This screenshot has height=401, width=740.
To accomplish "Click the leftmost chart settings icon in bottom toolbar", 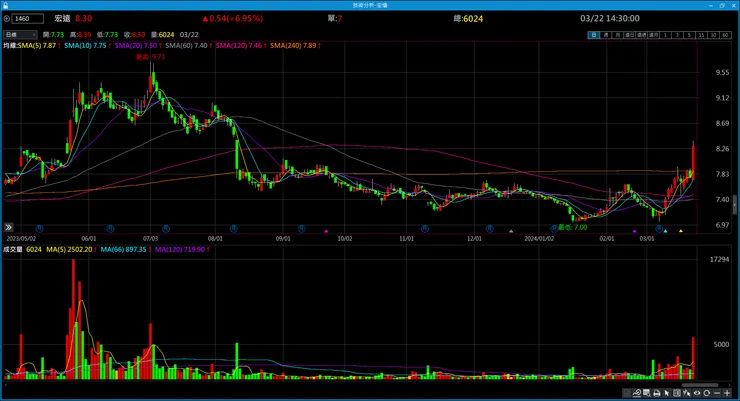I will coord(626,393).
